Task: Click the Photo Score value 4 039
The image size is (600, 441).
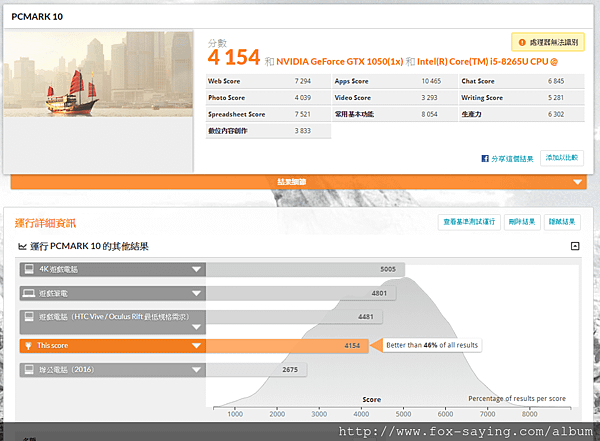Action: (x=303, y=98)
